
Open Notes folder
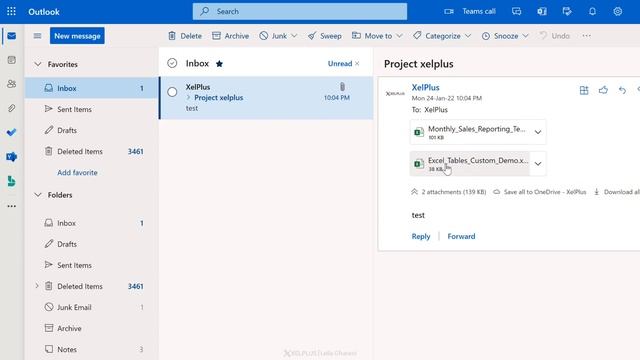[92, 349]
